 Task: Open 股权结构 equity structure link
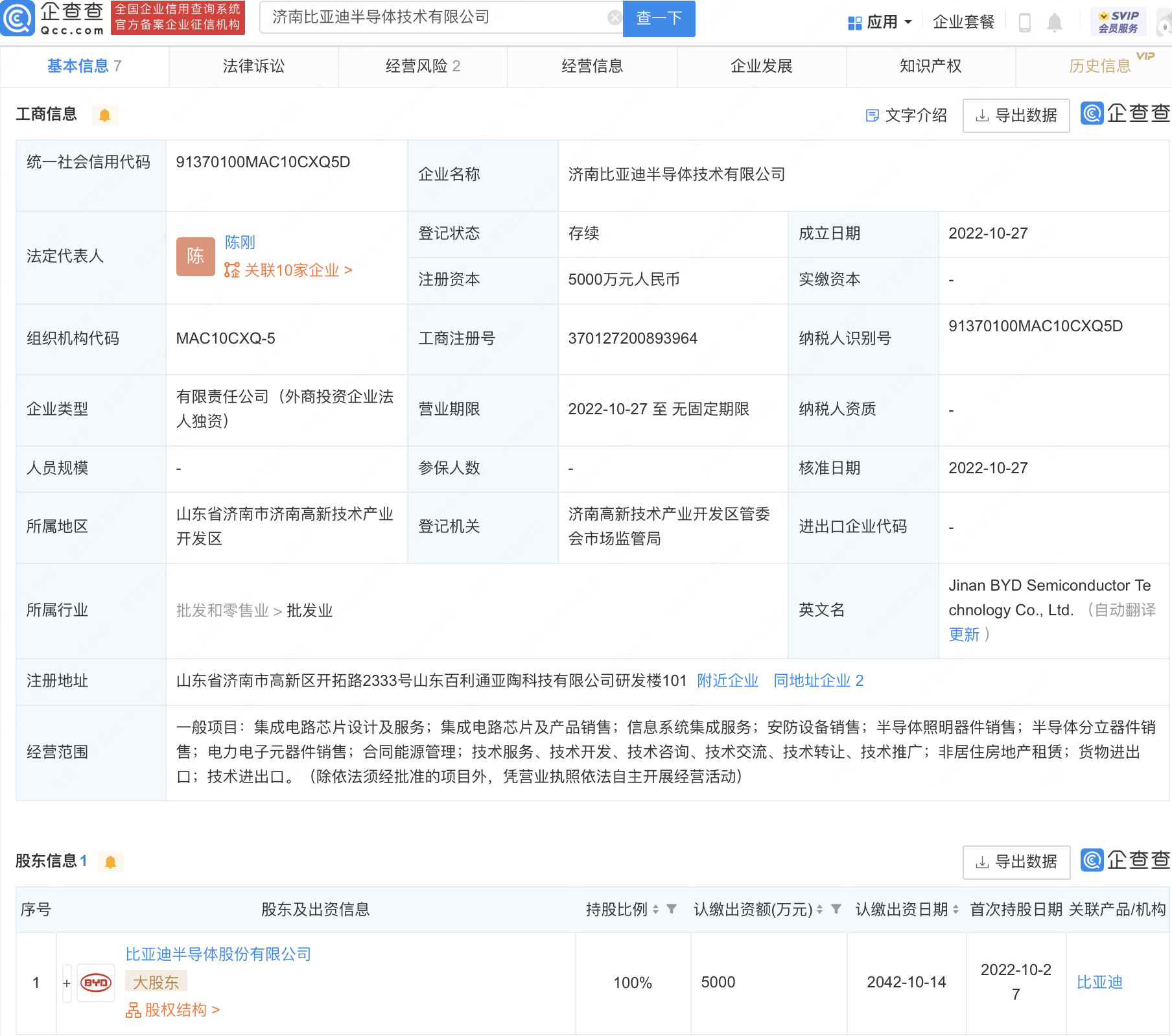(172, 1010)
